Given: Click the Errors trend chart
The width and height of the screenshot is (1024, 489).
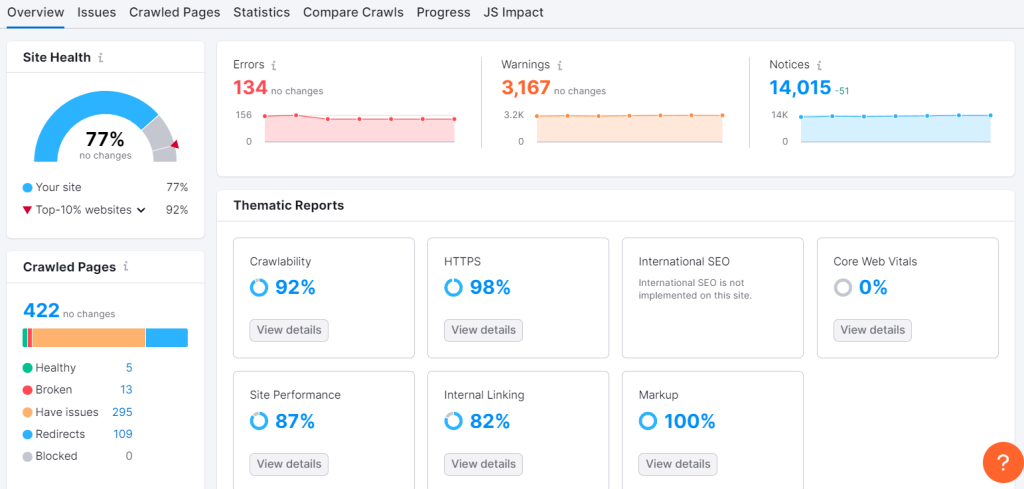Looking at the screenshot, I should [359, 127].
